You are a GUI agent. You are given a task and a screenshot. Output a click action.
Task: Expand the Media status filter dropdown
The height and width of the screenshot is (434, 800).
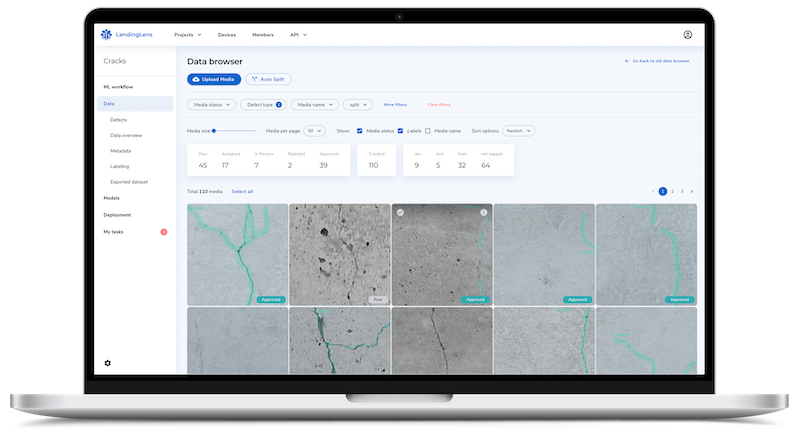pos(211,105)
